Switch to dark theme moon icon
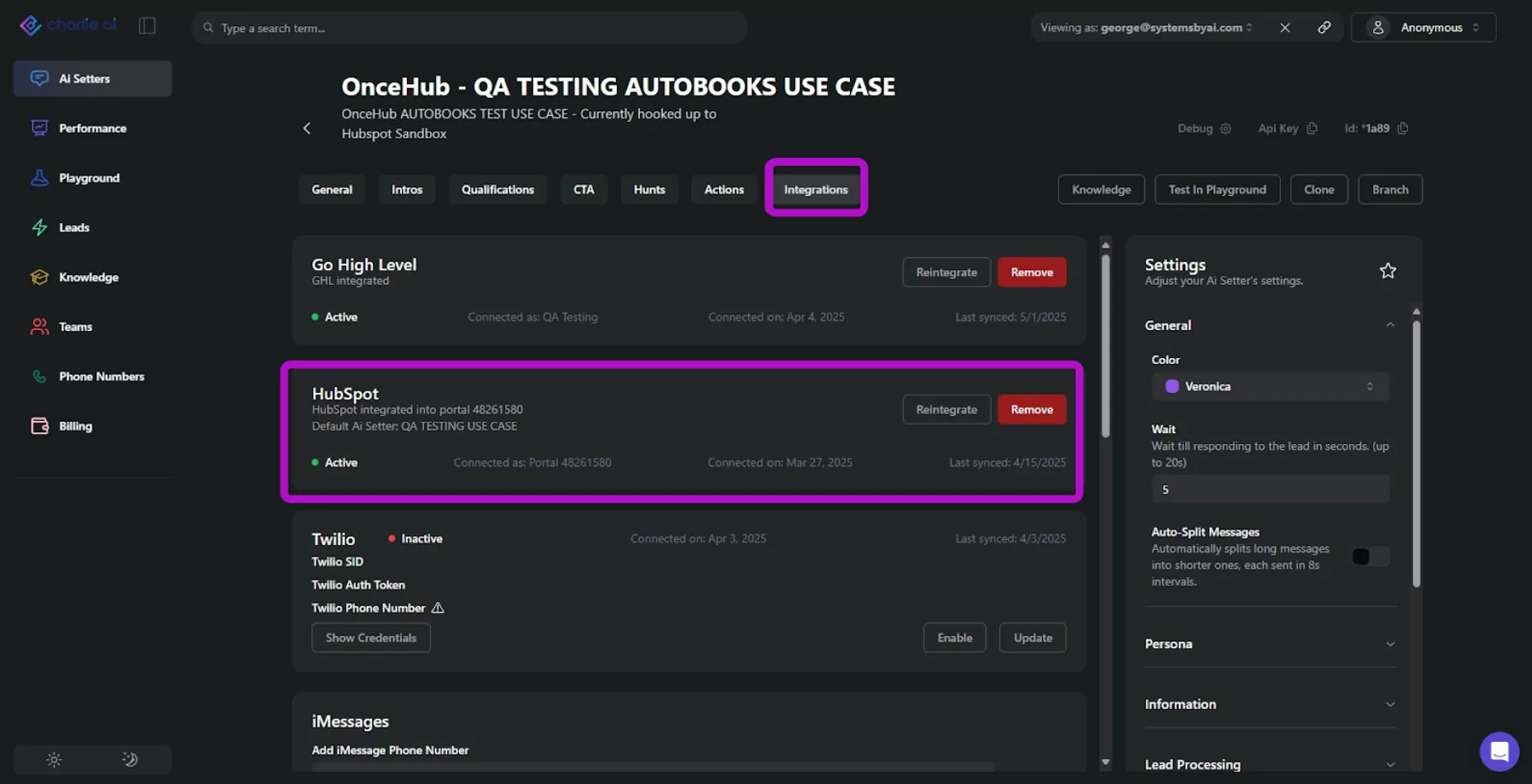Screen dimensions: 1532x784 click(x=130, y=759)
